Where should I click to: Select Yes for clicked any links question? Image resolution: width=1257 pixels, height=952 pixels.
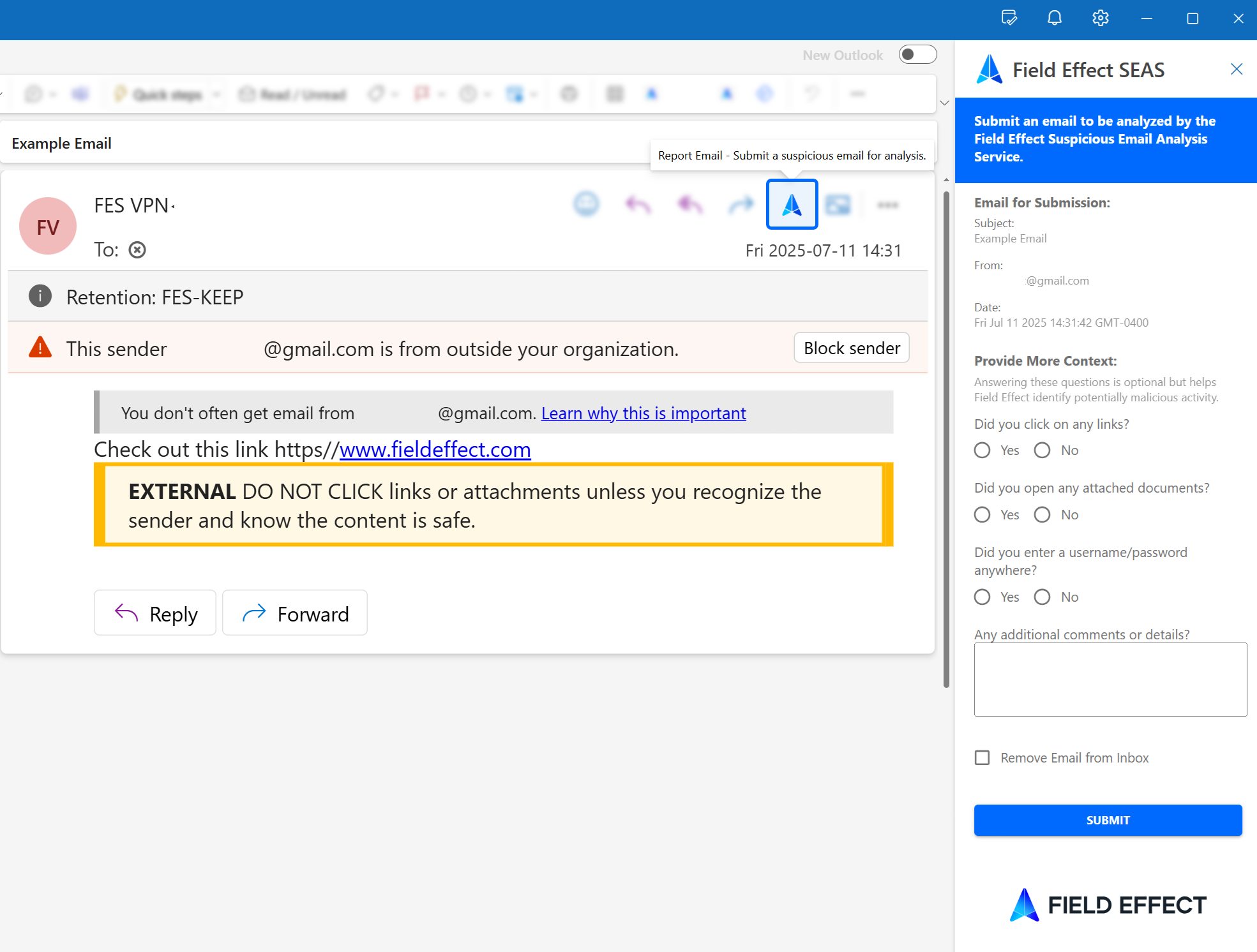click(982, 450)
